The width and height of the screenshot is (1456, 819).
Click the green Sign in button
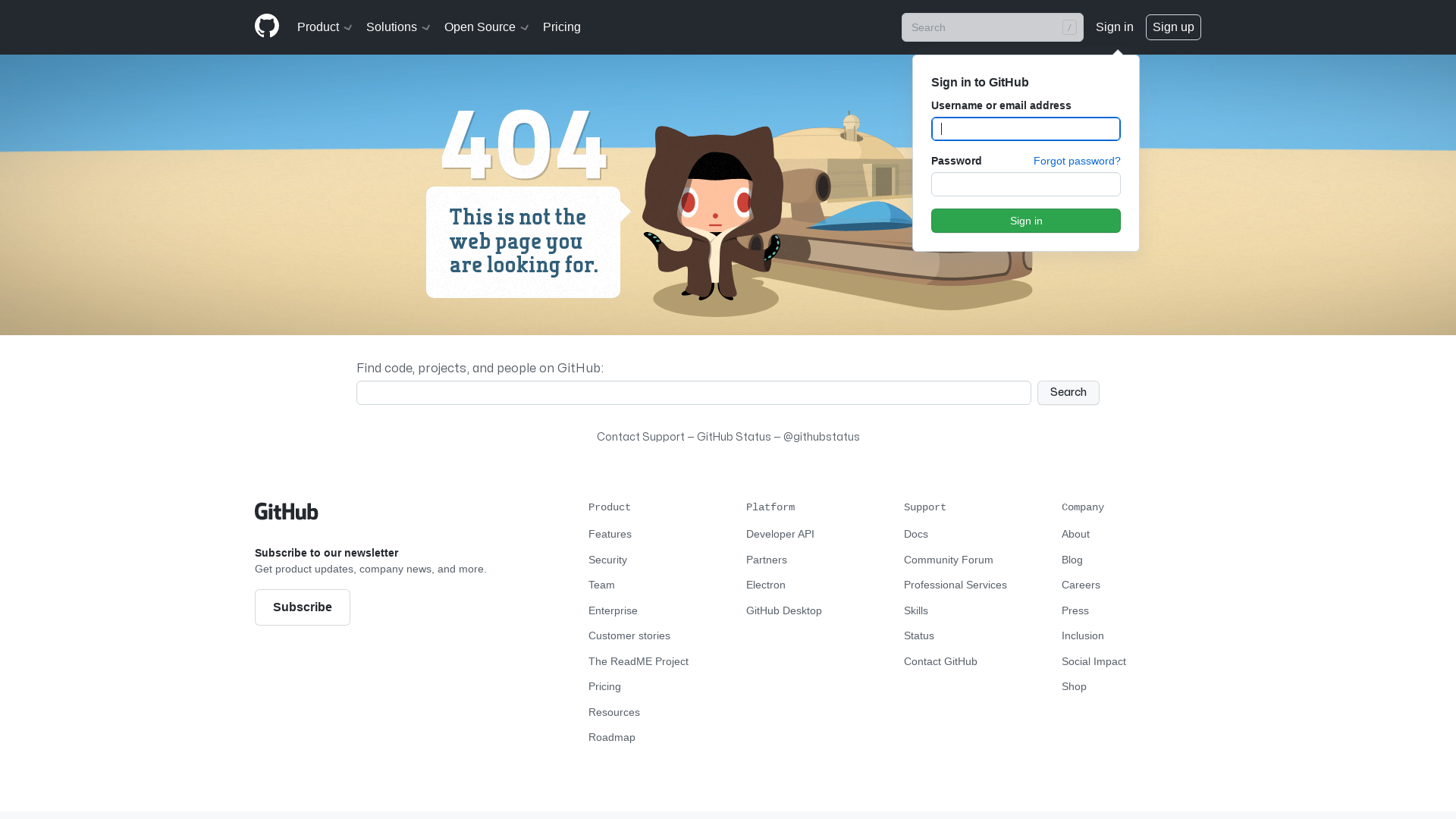(x=1025, y=221)
